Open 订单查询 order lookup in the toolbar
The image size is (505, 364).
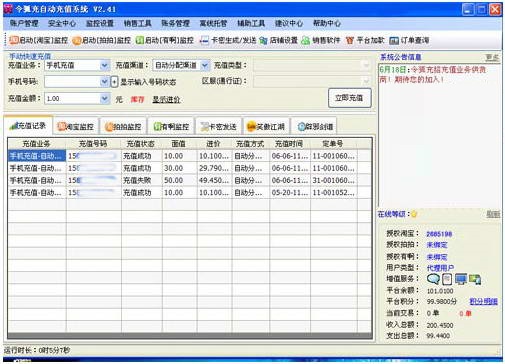coord(409,40)
